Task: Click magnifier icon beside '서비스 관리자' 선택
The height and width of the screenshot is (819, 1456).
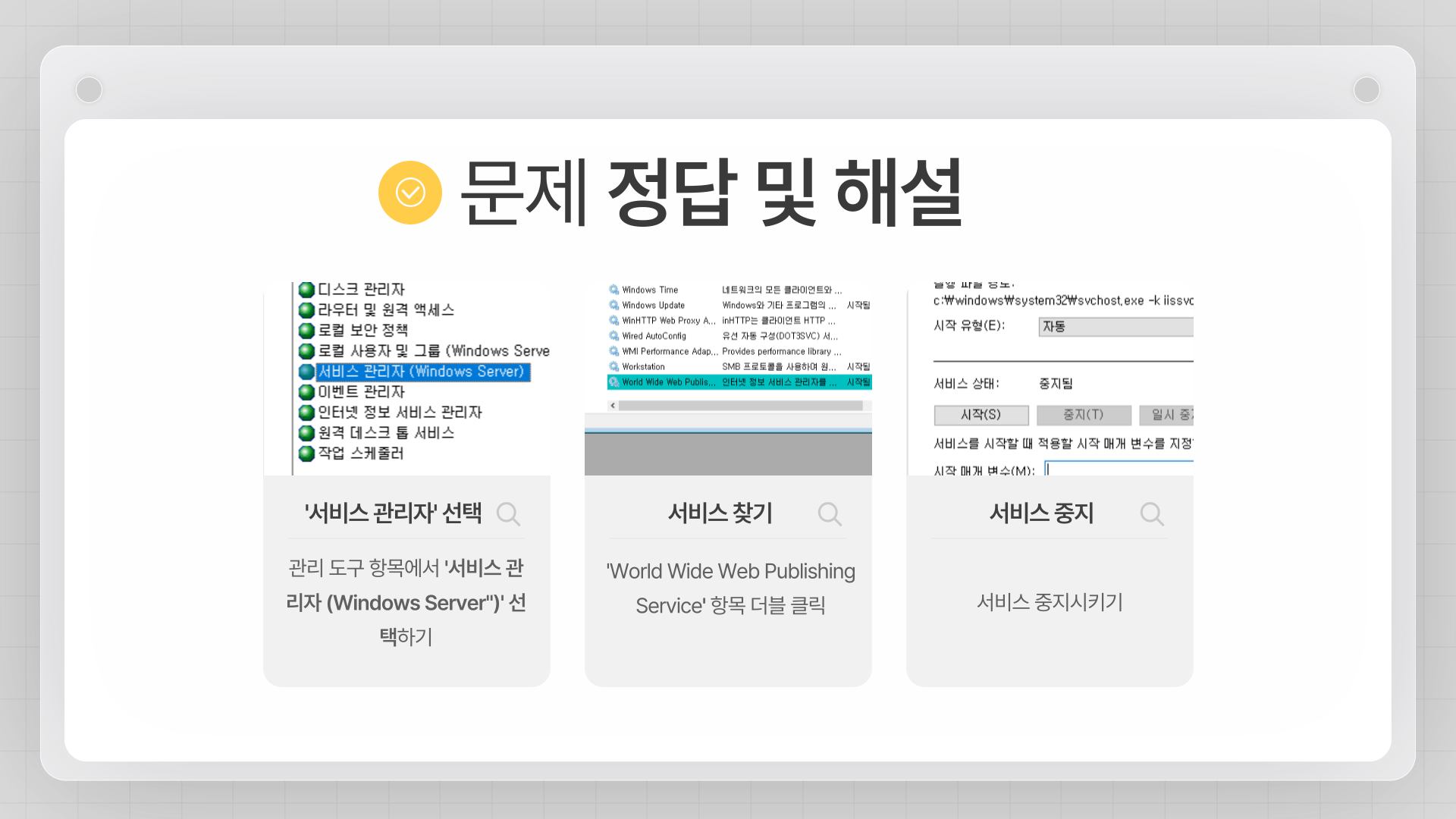Action: [508, 514]
